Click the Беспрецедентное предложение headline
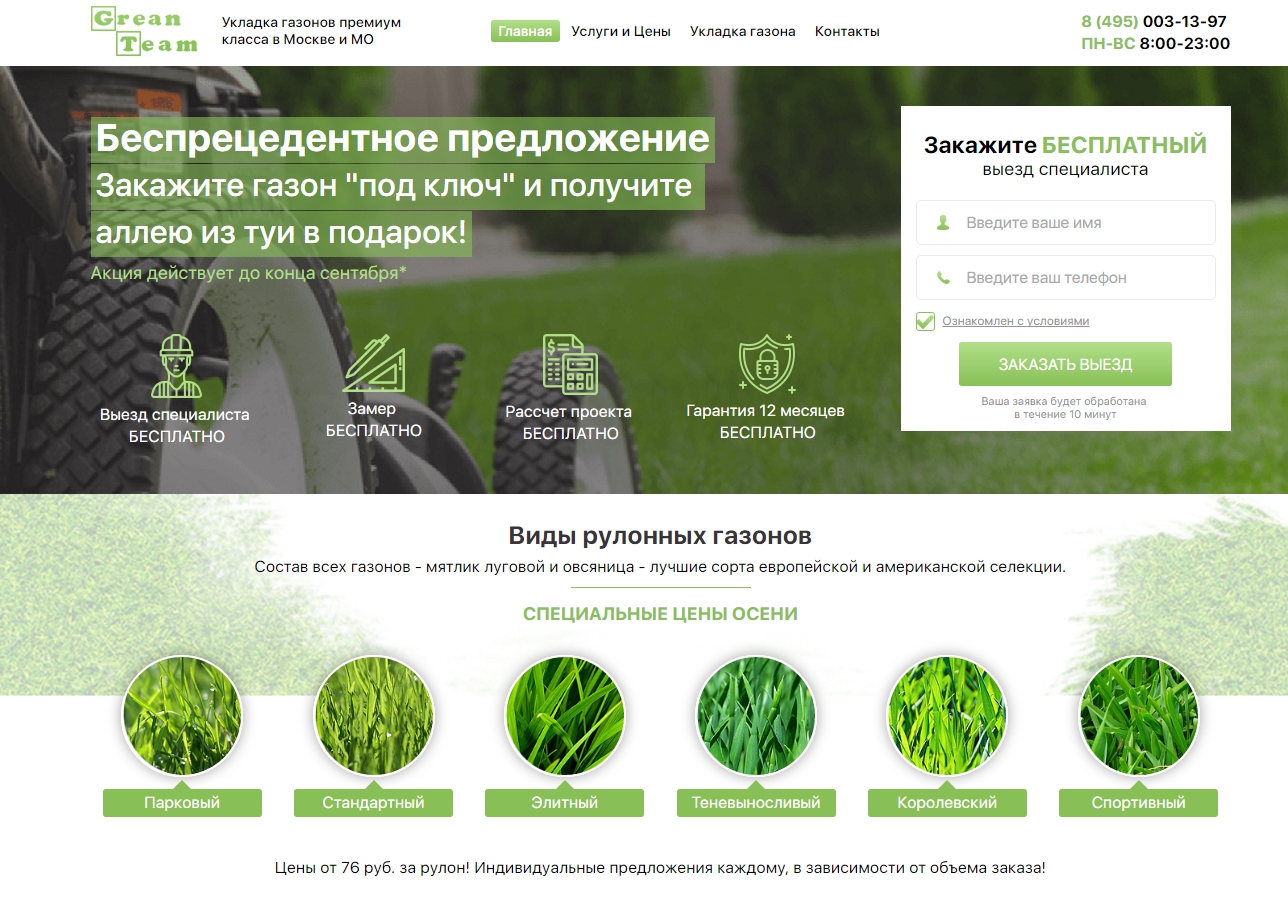Viewport: 1288px width, 912px height. click(402, 138)
